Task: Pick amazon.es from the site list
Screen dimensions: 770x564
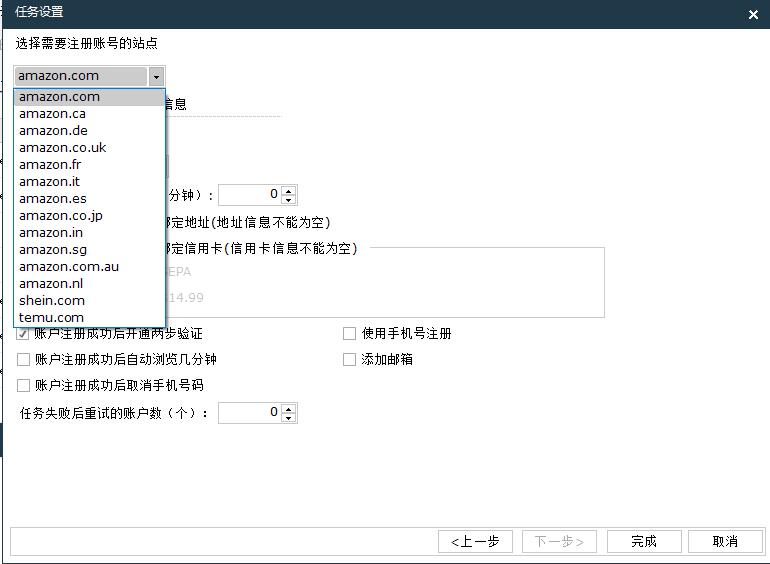Action: [89, 199]
